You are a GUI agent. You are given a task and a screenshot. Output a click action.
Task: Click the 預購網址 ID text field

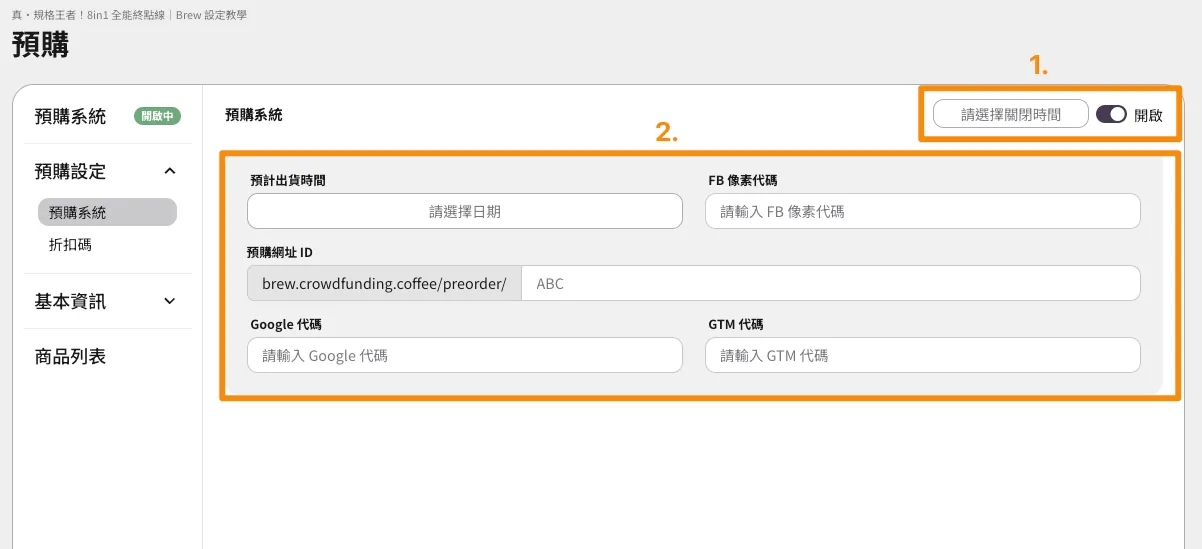(830, 283)
